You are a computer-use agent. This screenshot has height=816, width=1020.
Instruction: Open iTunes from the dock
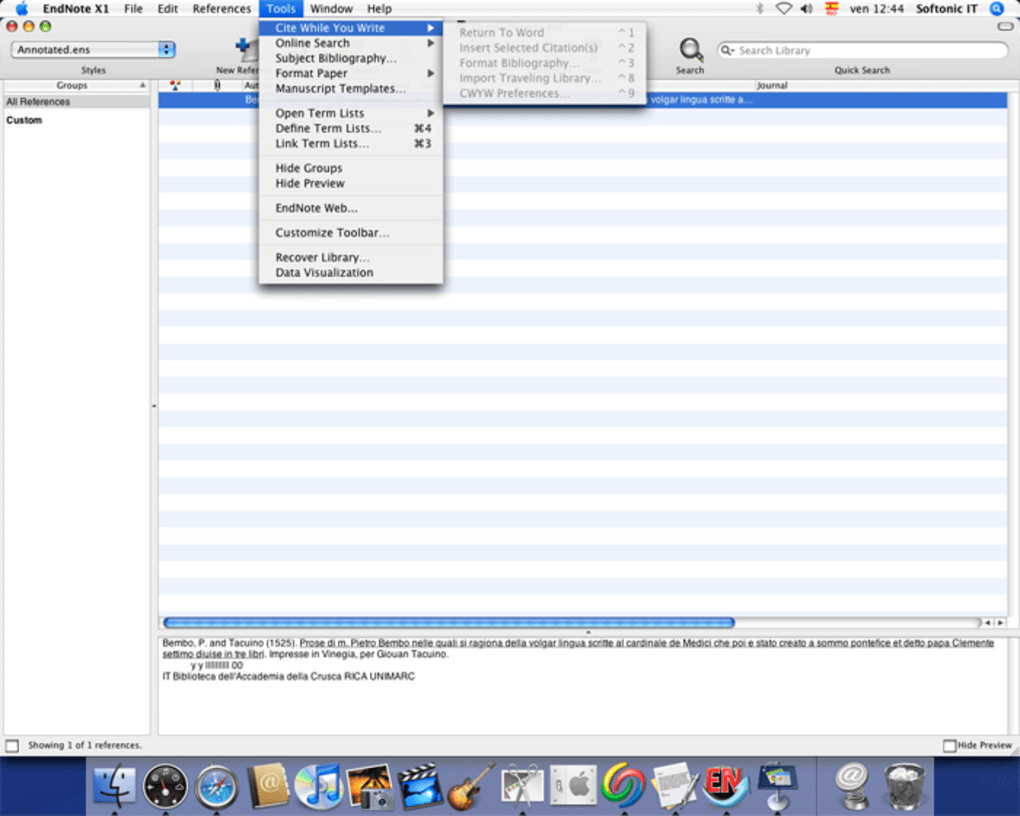(x=317, y=786)
